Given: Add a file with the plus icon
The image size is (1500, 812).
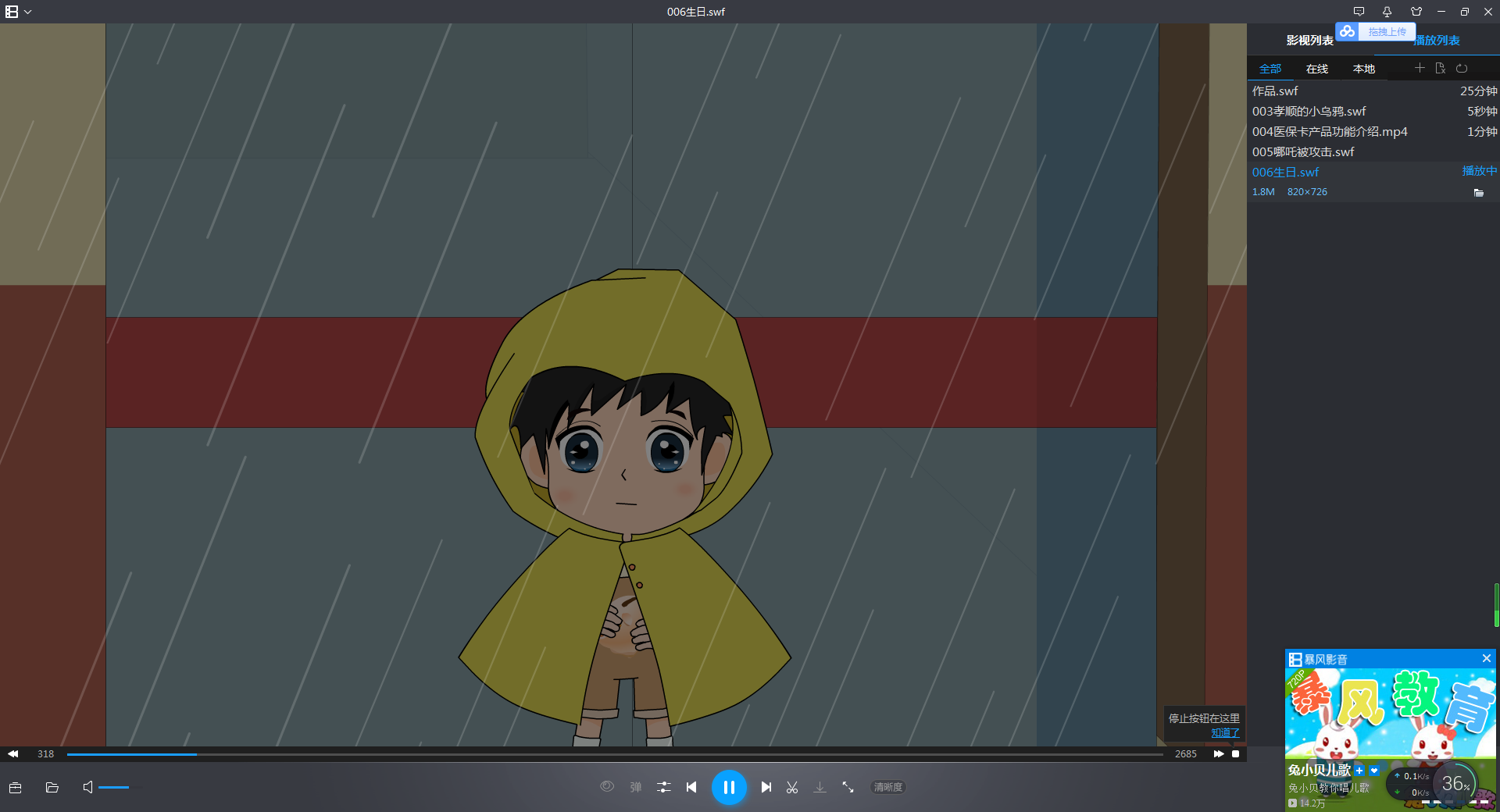Looking at the screenshot, I should click(1420, 68).
